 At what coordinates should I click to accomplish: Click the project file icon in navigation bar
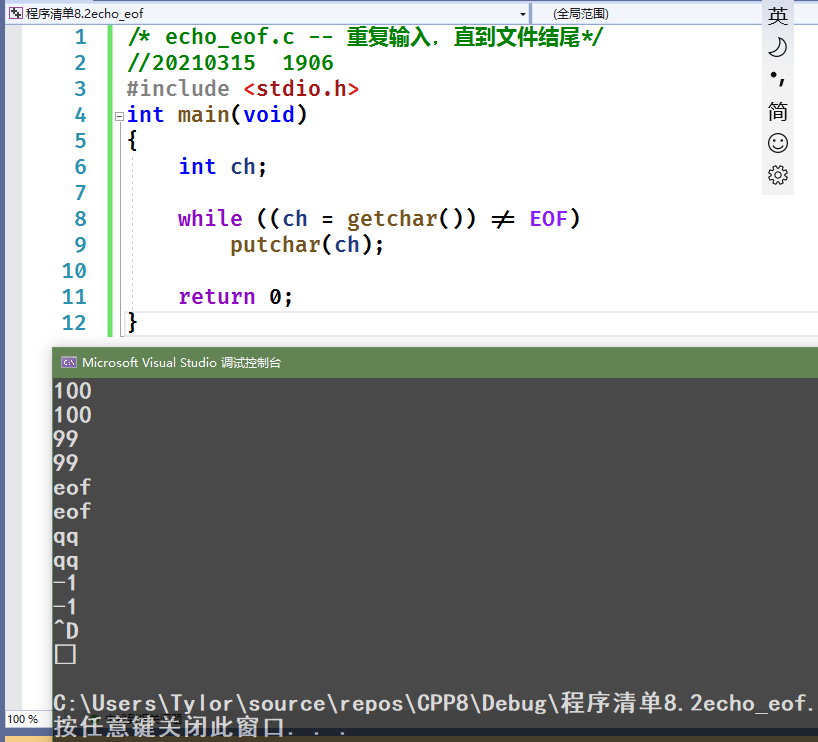click(x=16, y=13)
